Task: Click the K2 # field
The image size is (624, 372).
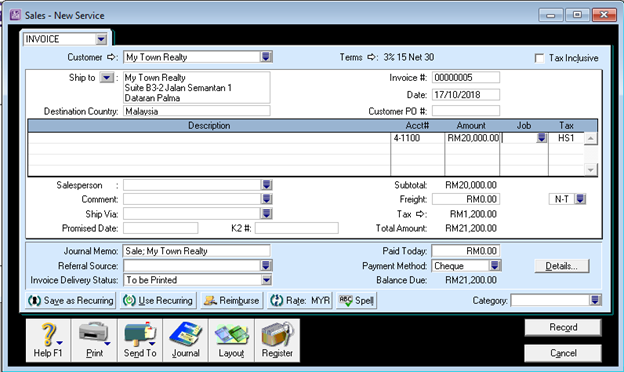Action: pyautogui.click(x=296, y=228)
